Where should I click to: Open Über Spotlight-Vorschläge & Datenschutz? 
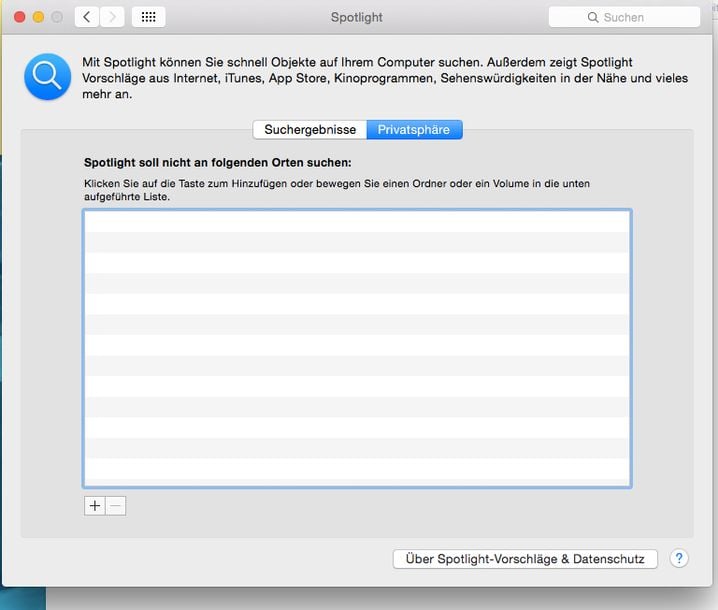[x=525, y=559]
